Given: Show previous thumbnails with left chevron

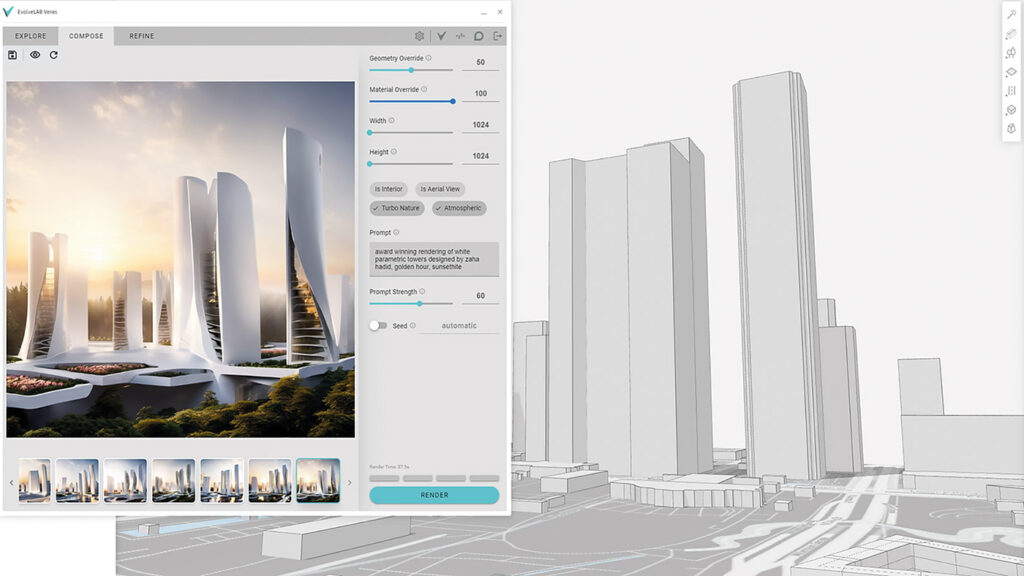Looking at the screenshot, I should (x=11, y=483).
